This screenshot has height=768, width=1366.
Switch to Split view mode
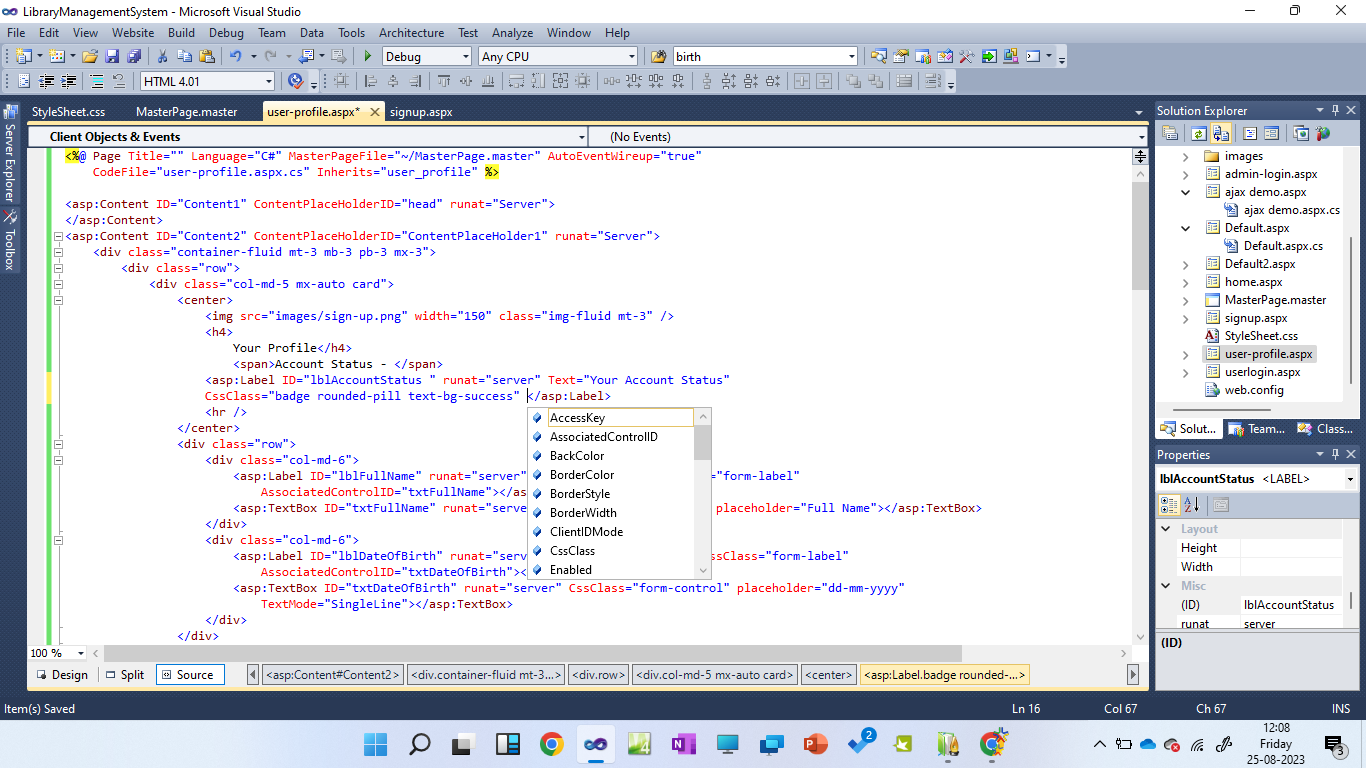click(x=124, y=675)
